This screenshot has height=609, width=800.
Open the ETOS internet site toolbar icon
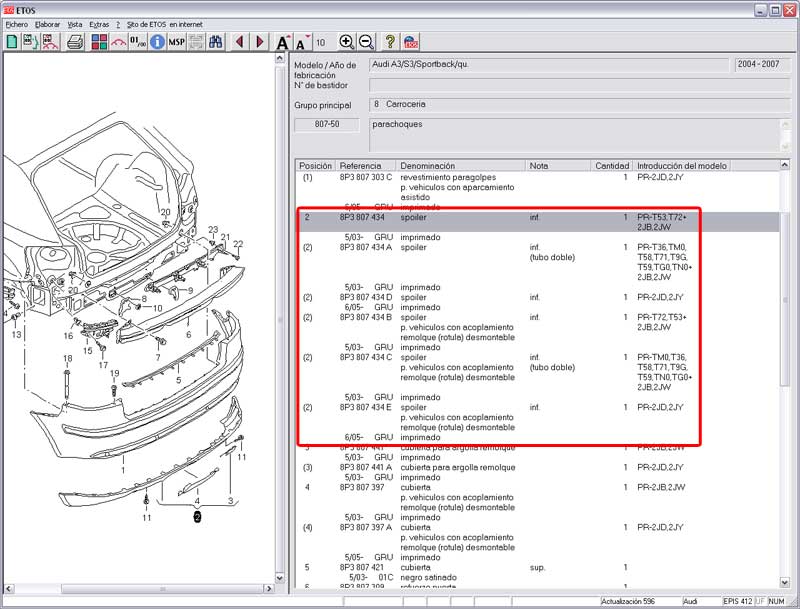tap(410, 42)
